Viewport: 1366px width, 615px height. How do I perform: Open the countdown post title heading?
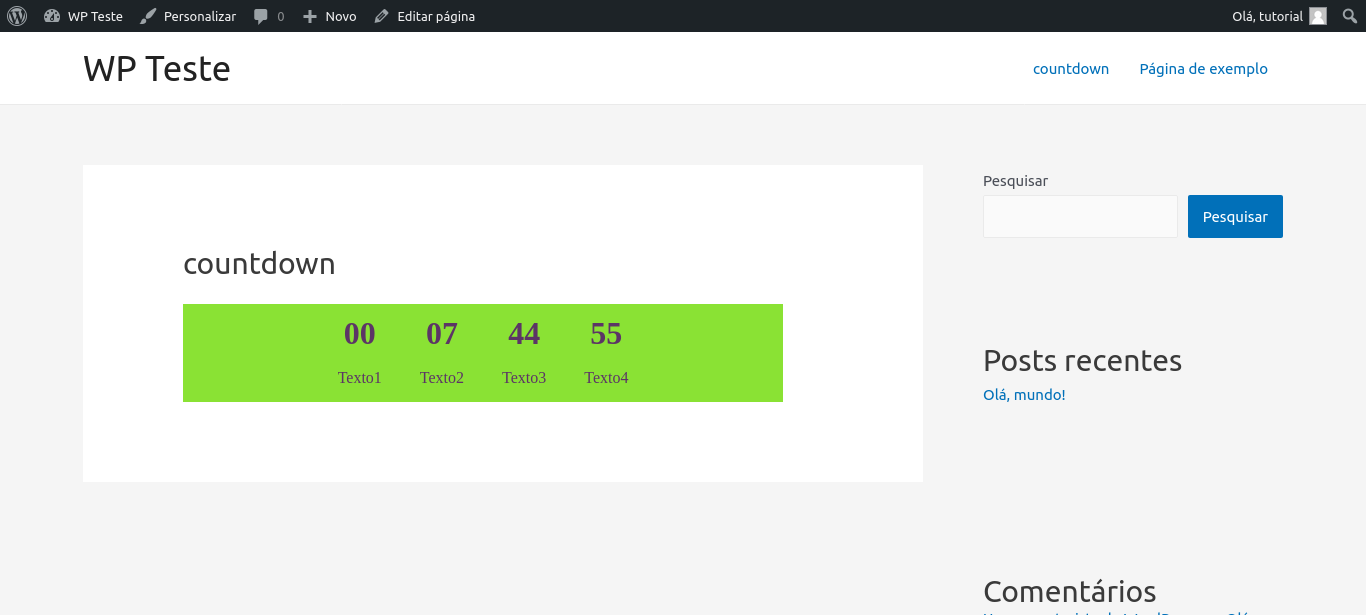click(259, 264)
